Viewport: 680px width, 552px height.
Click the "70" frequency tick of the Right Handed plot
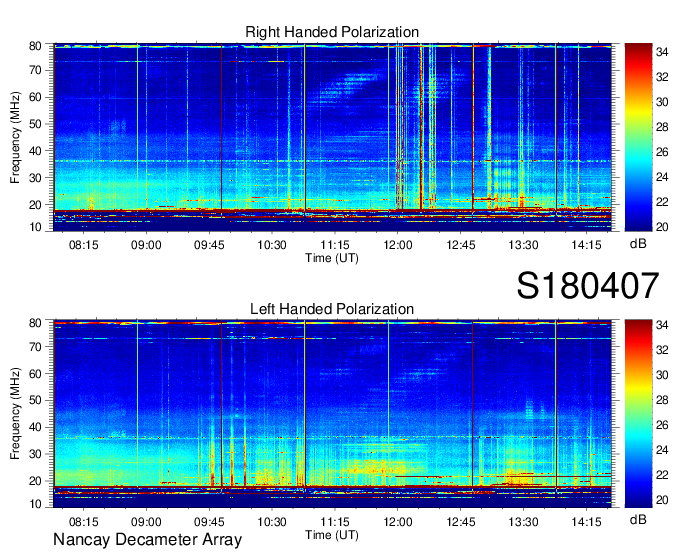[x=35, y=70]
